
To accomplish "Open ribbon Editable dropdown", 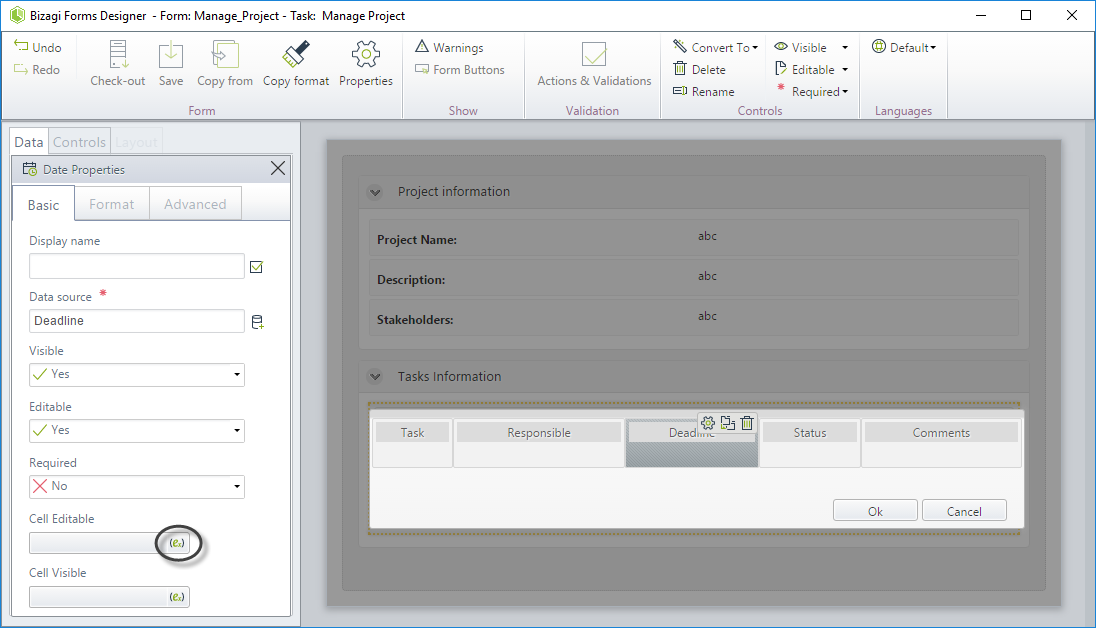I will click(x=811, y=69).
